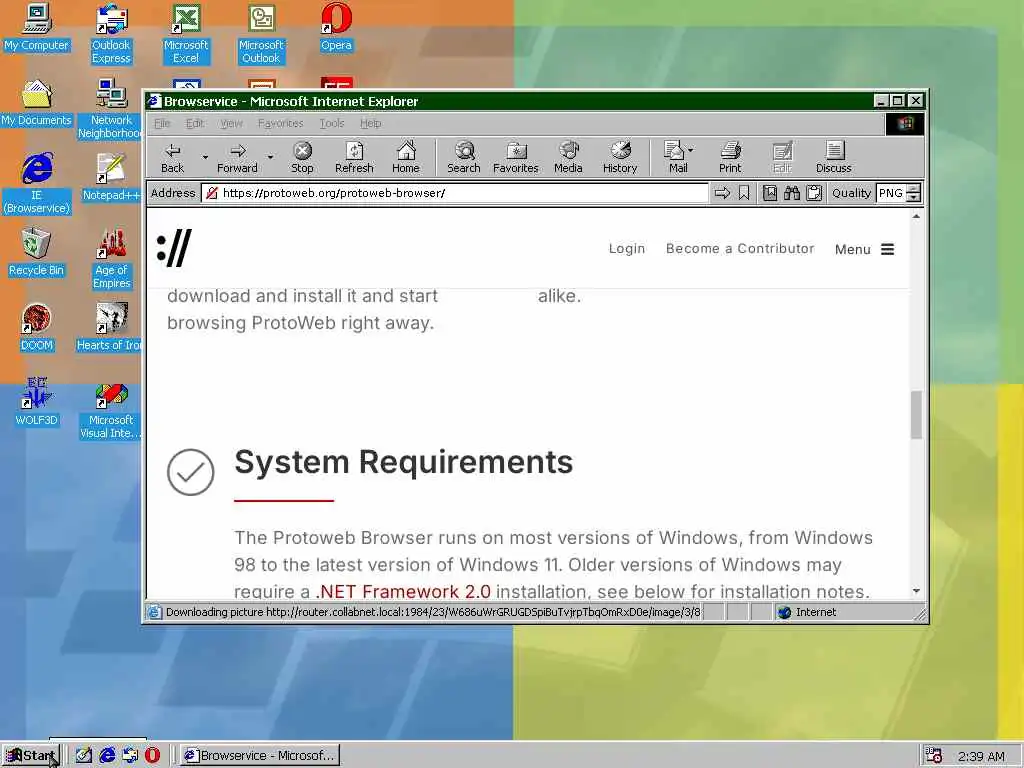This screenshot has width=1024, height=768.
Task: Click the hamburger icon beside Menu
Action: (x=888, y=249)
